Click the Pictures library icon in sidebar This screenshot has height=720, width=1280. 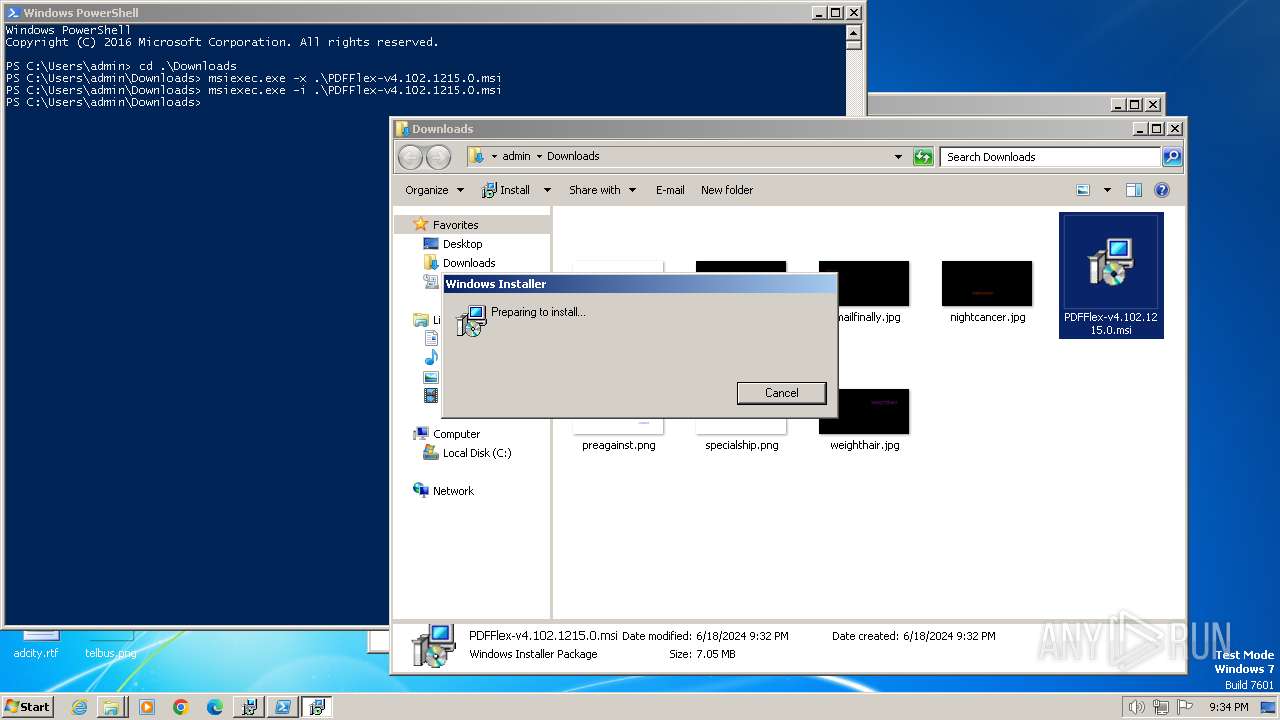[x=431, y=377]
